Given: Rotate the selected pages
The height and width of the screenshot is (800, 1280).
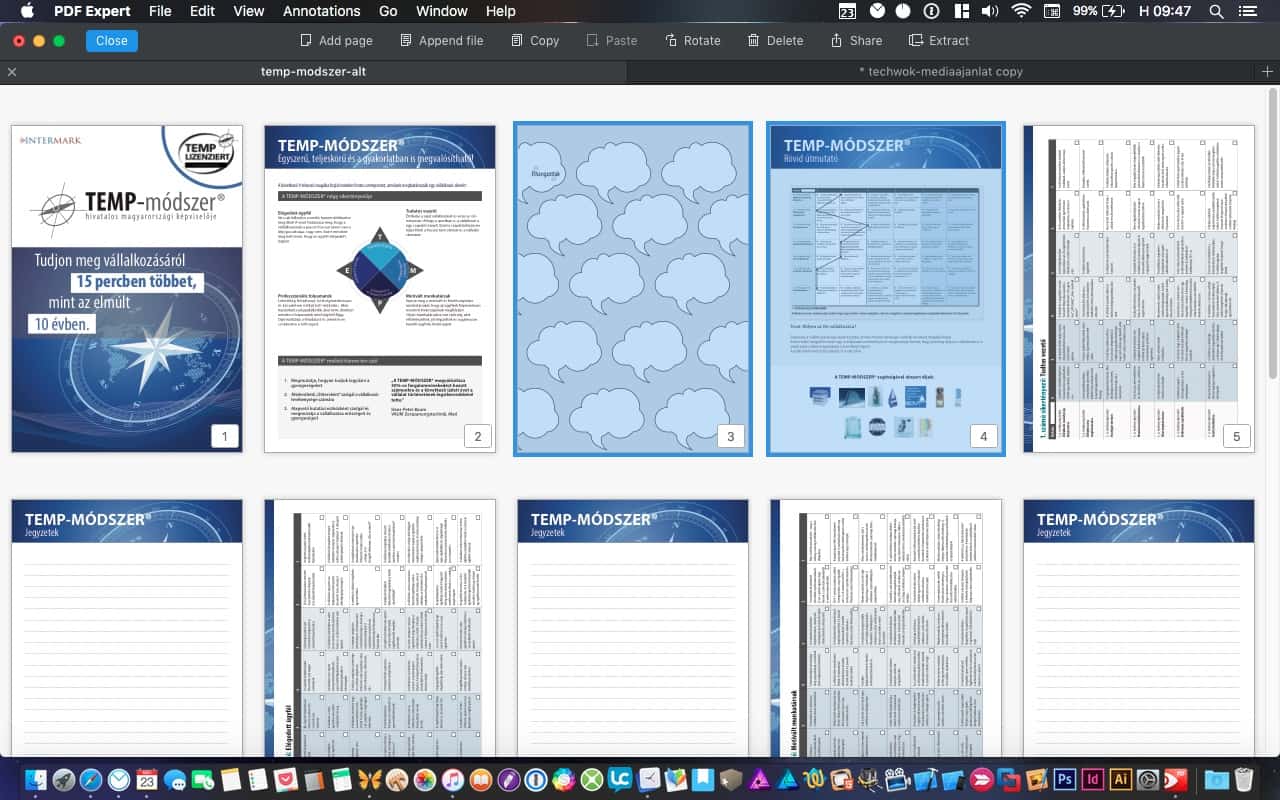Looking at the screenshot, I should click(x=692, y=41).
